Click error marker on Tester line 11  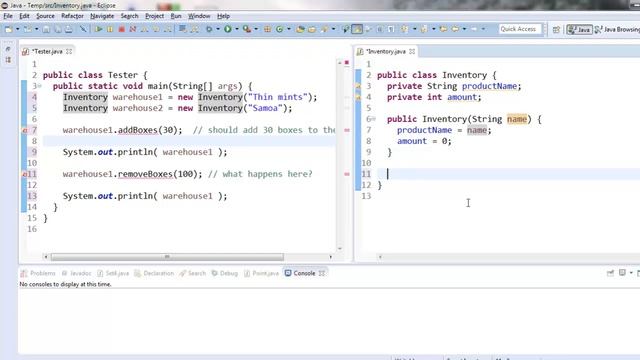pyautogui.click(x=24, y=174)
